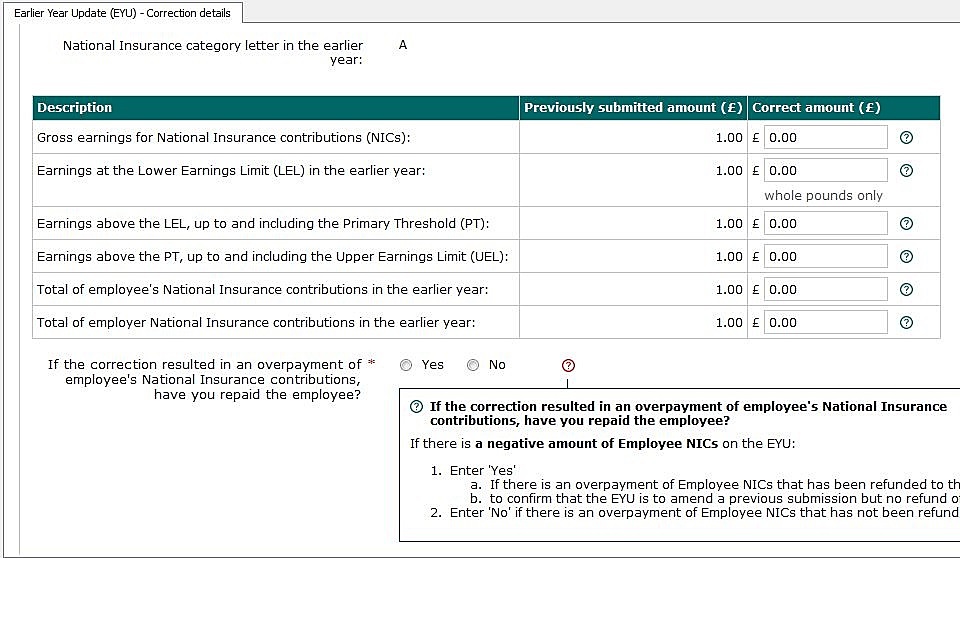Open the Earlier Year Update Correction details tab

pos(122,13)
